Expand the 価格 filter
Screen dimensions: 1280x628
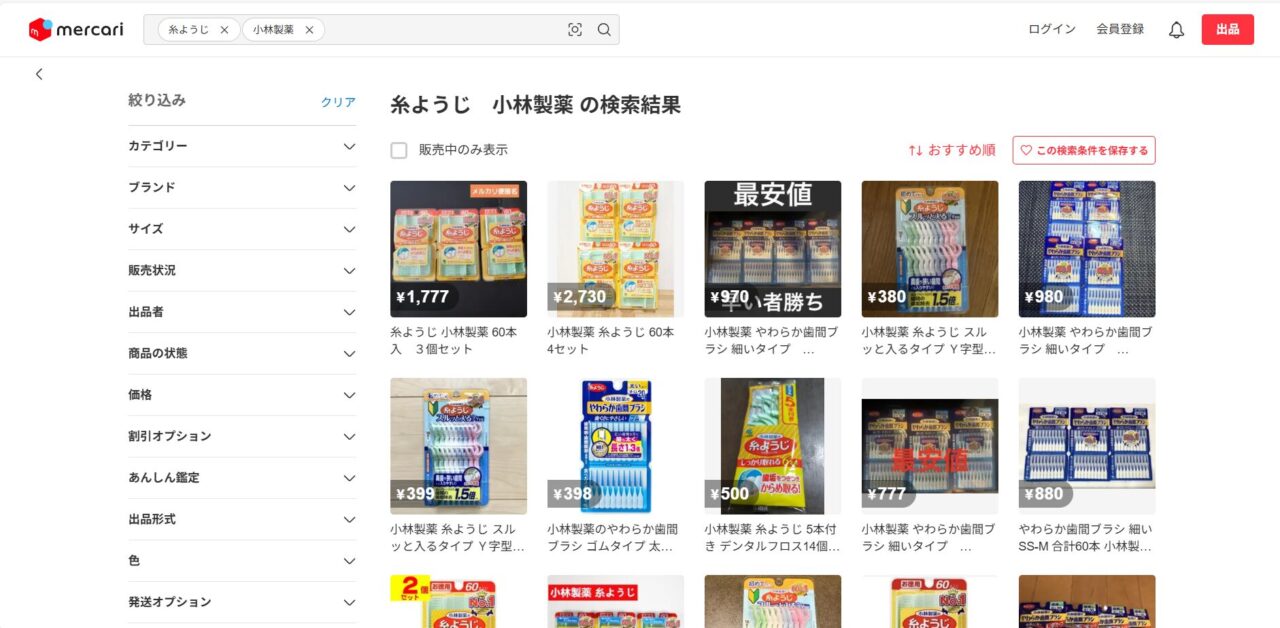click(x=242, y=395)
